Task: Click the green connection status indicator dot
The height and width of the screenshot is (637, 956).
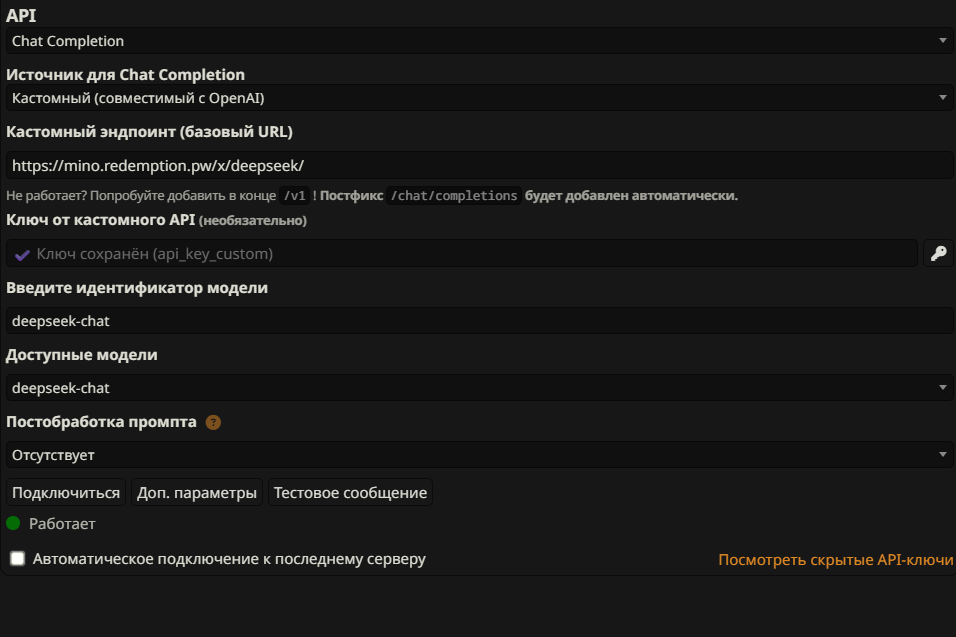Action: 13,523
